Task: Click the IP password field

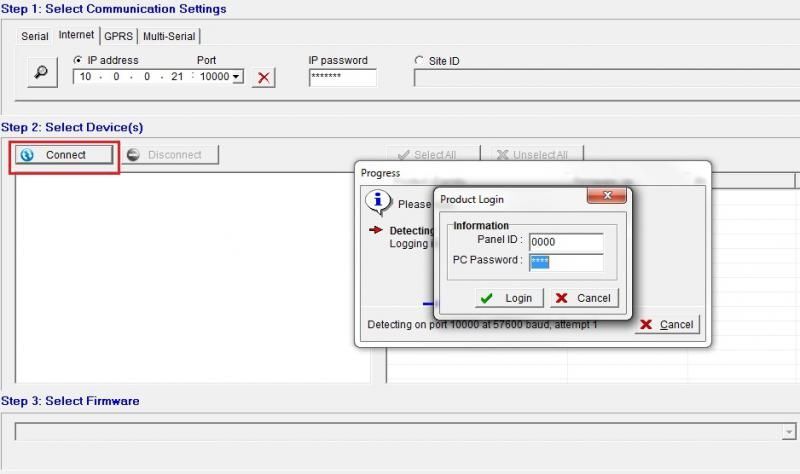Action: click(x=342, y=77)
